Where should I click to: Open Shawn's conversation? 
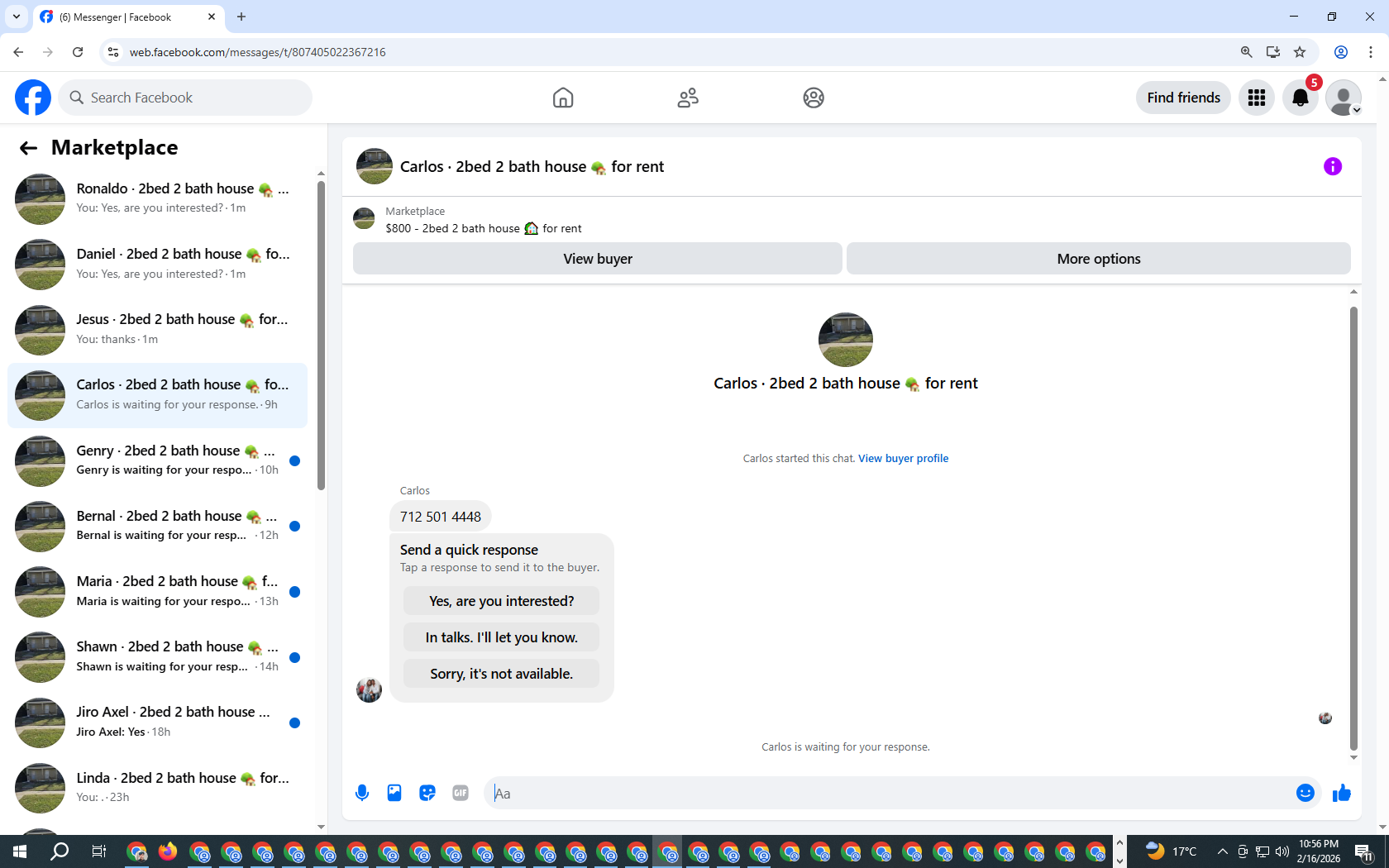click(x=157, y=656)
